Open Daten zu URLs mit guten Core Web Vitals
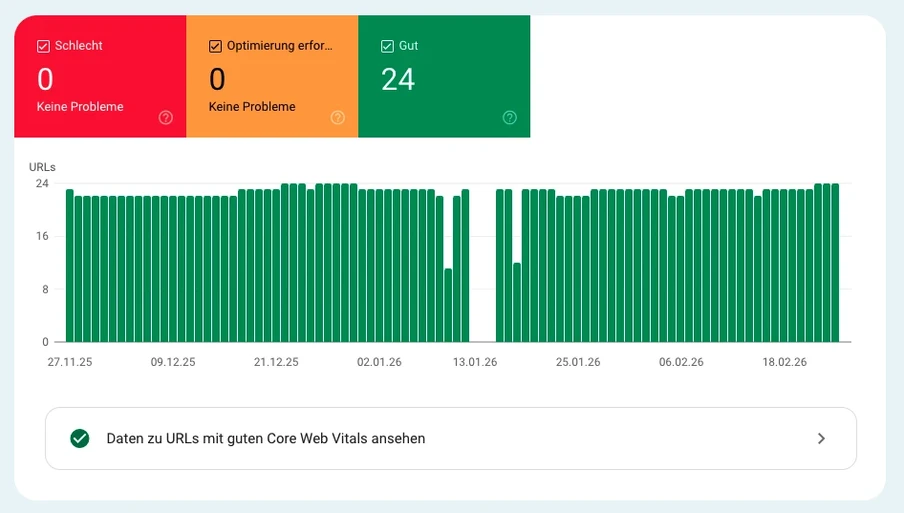Screen dimensions: 904x513 click(x=266, y=438)
